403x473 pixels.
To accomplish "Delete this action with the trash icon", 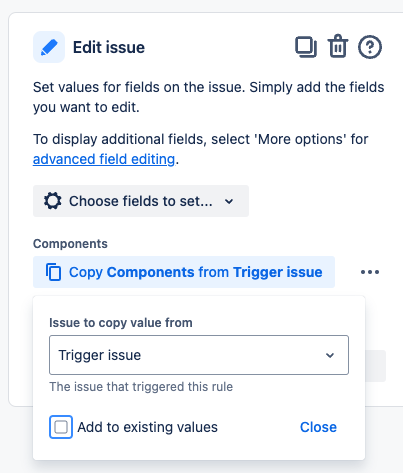I will pos(338,46).
